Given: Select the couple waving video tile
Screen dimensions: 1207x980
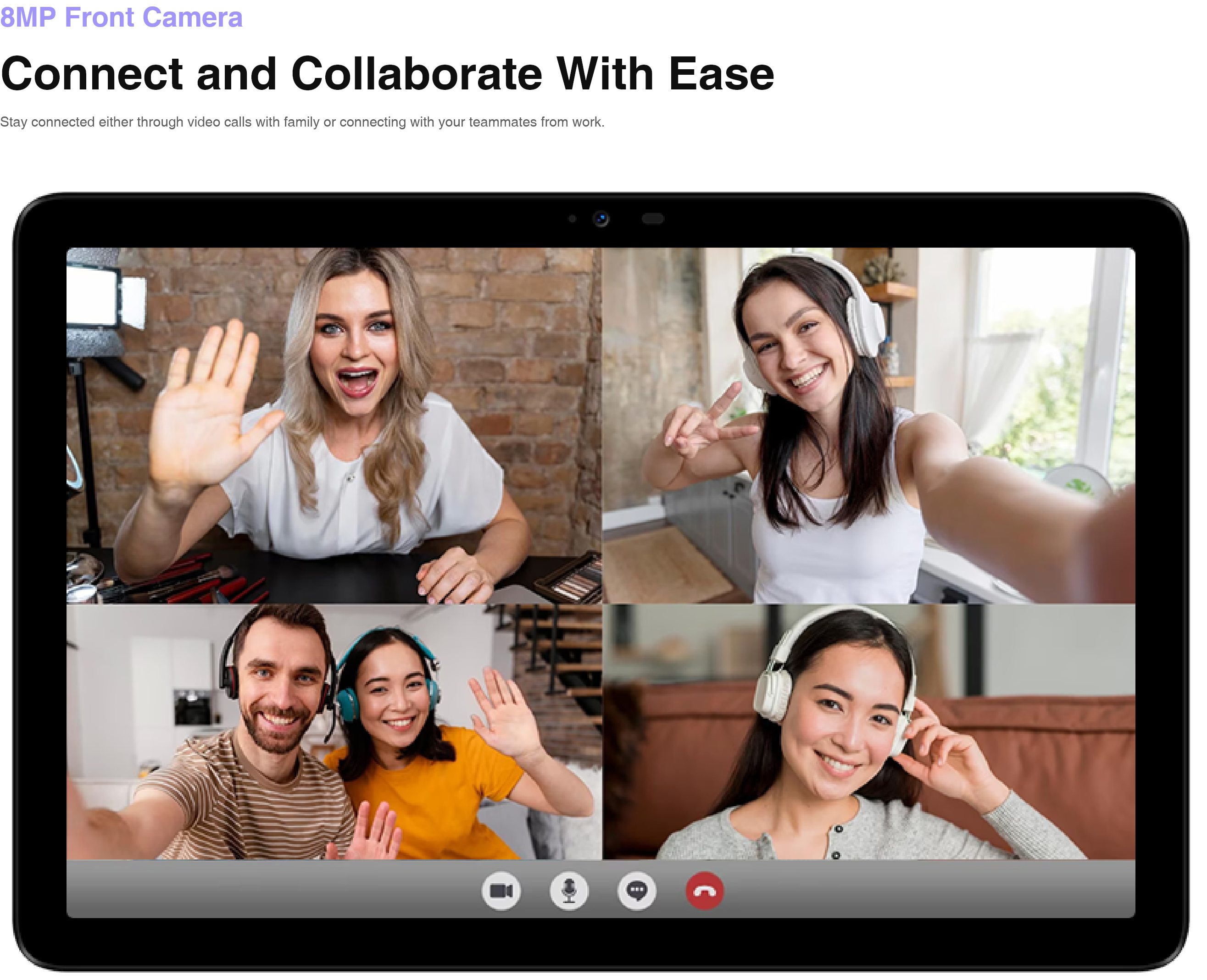Looking at the screenshot, I should pyautogui.click(x=334, y=732).
